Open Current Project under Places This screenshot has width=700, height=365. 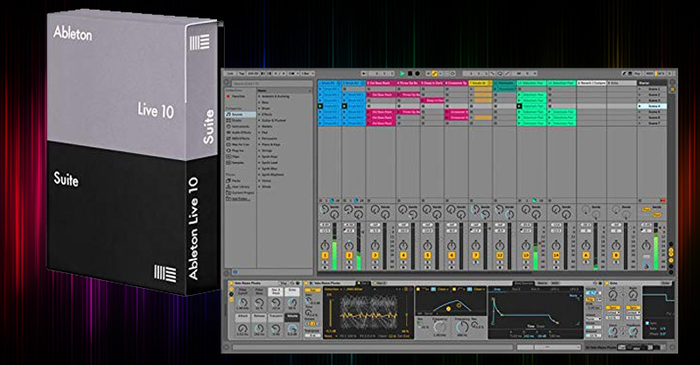tap(240, 193)
